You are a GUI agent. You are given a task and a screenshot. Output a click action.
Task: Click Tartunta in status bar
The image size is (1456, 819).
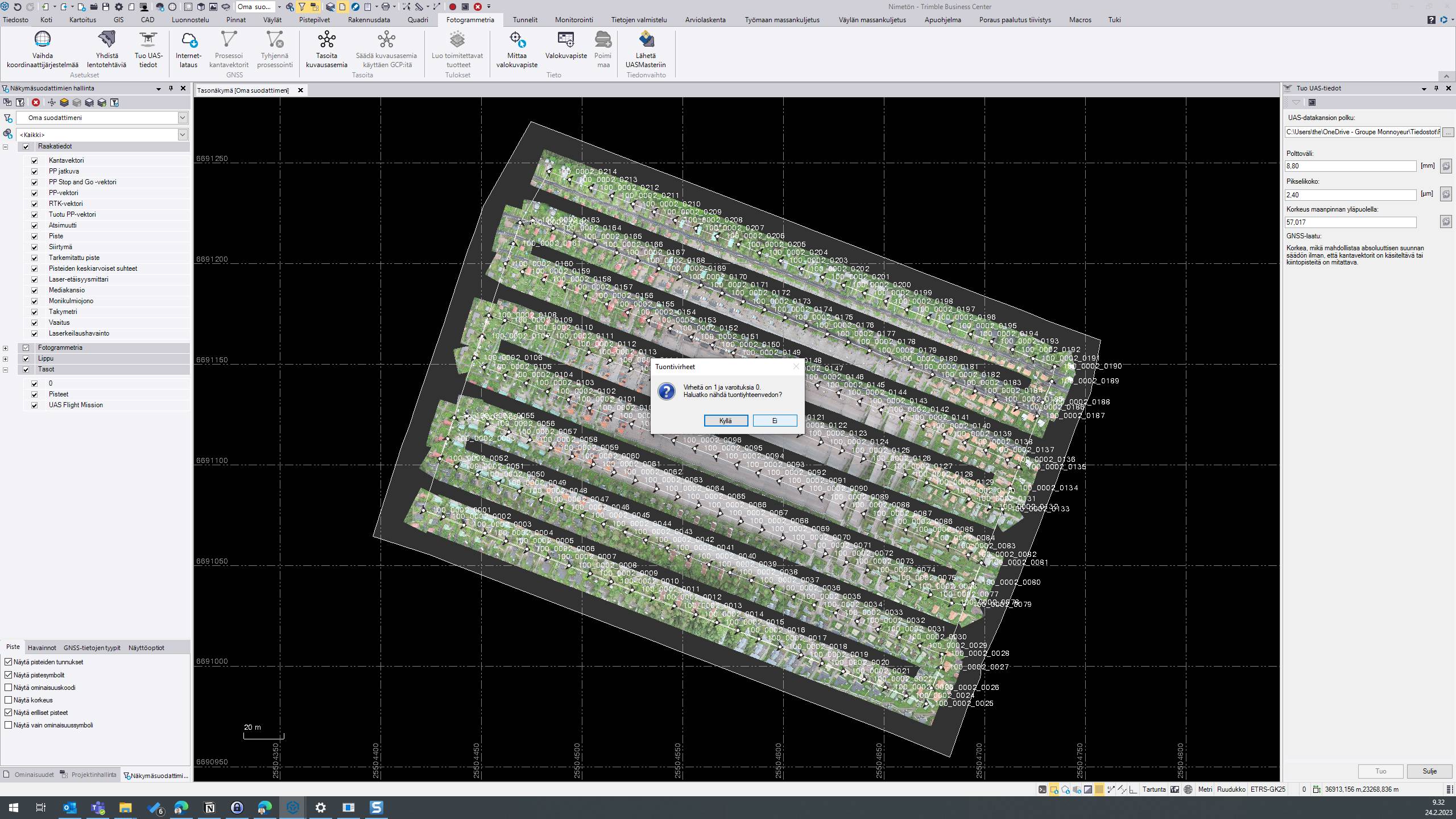(x=1154, y=789)
